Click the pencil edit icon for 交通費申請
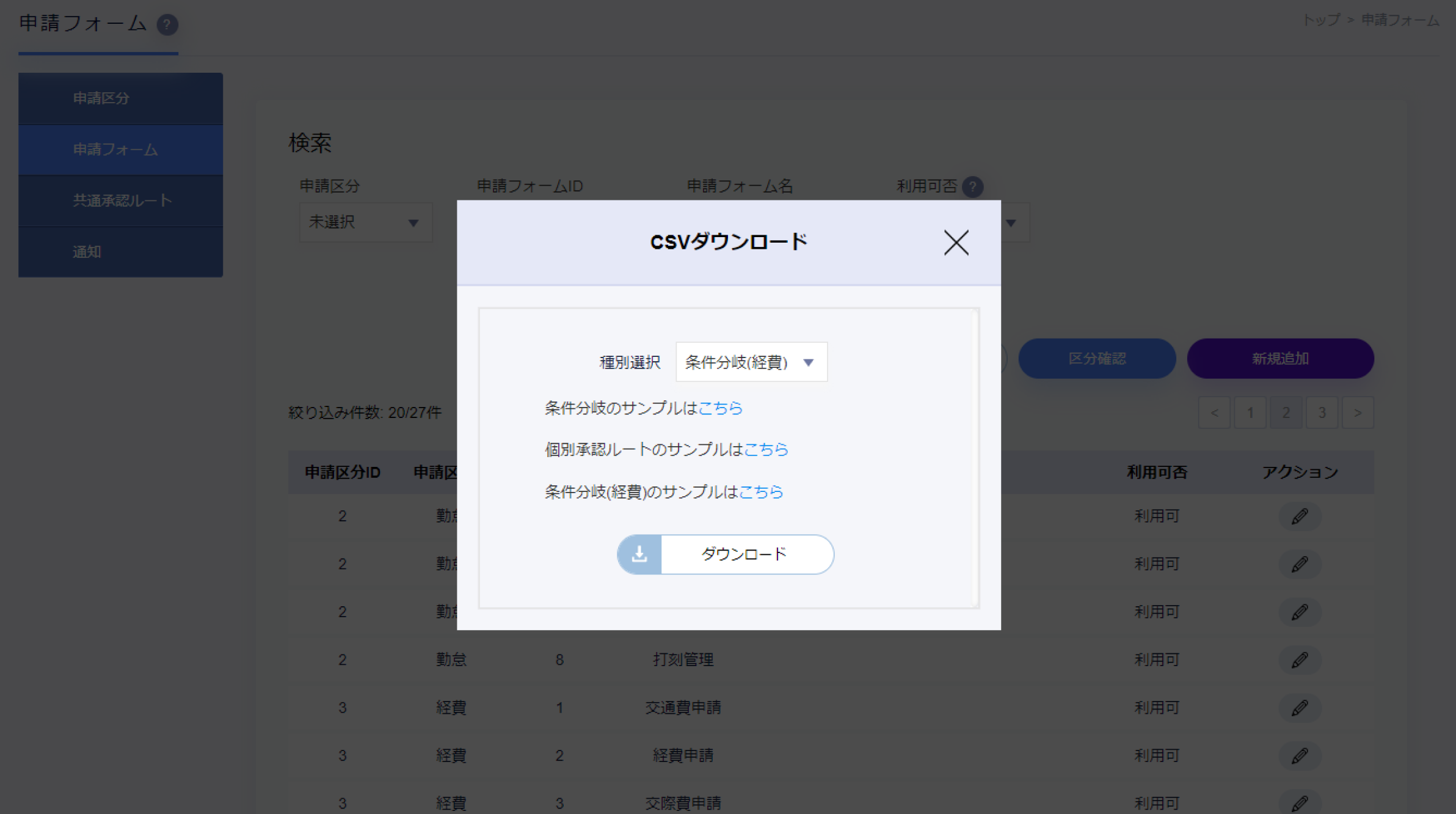 1300,708
